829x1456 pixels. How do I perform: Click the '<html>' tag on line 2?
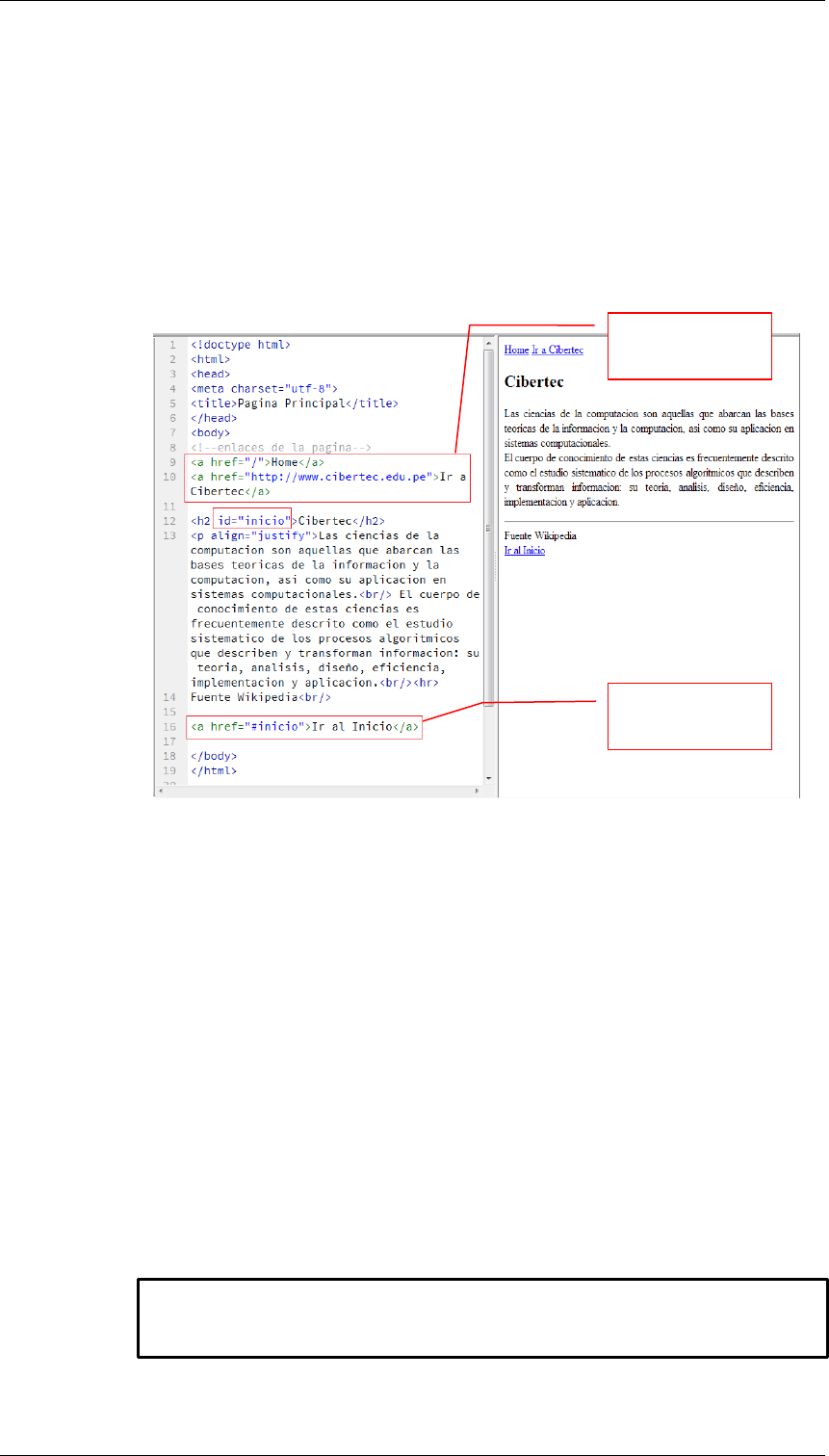[210, 359]
